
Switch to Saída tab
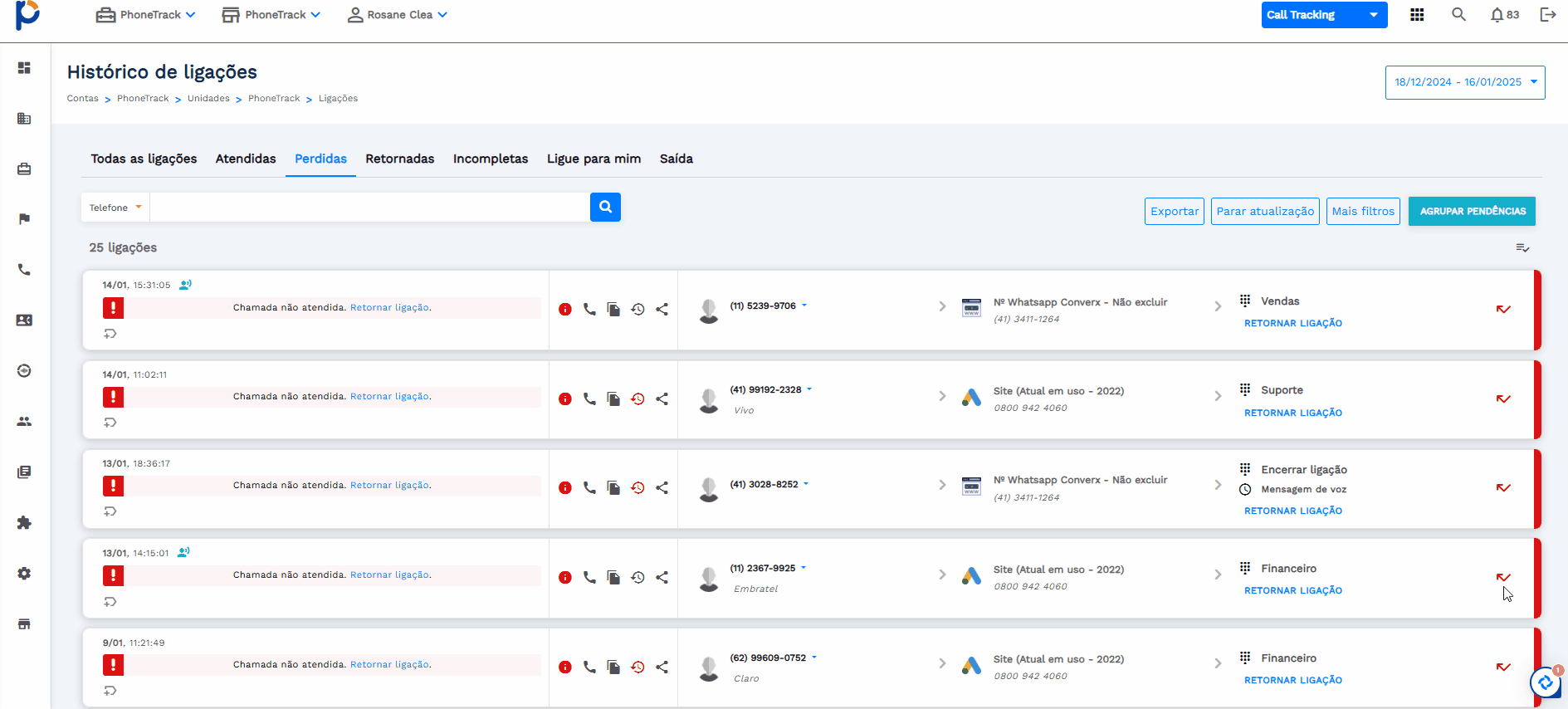pyautogui.click(x=677, y=159)
